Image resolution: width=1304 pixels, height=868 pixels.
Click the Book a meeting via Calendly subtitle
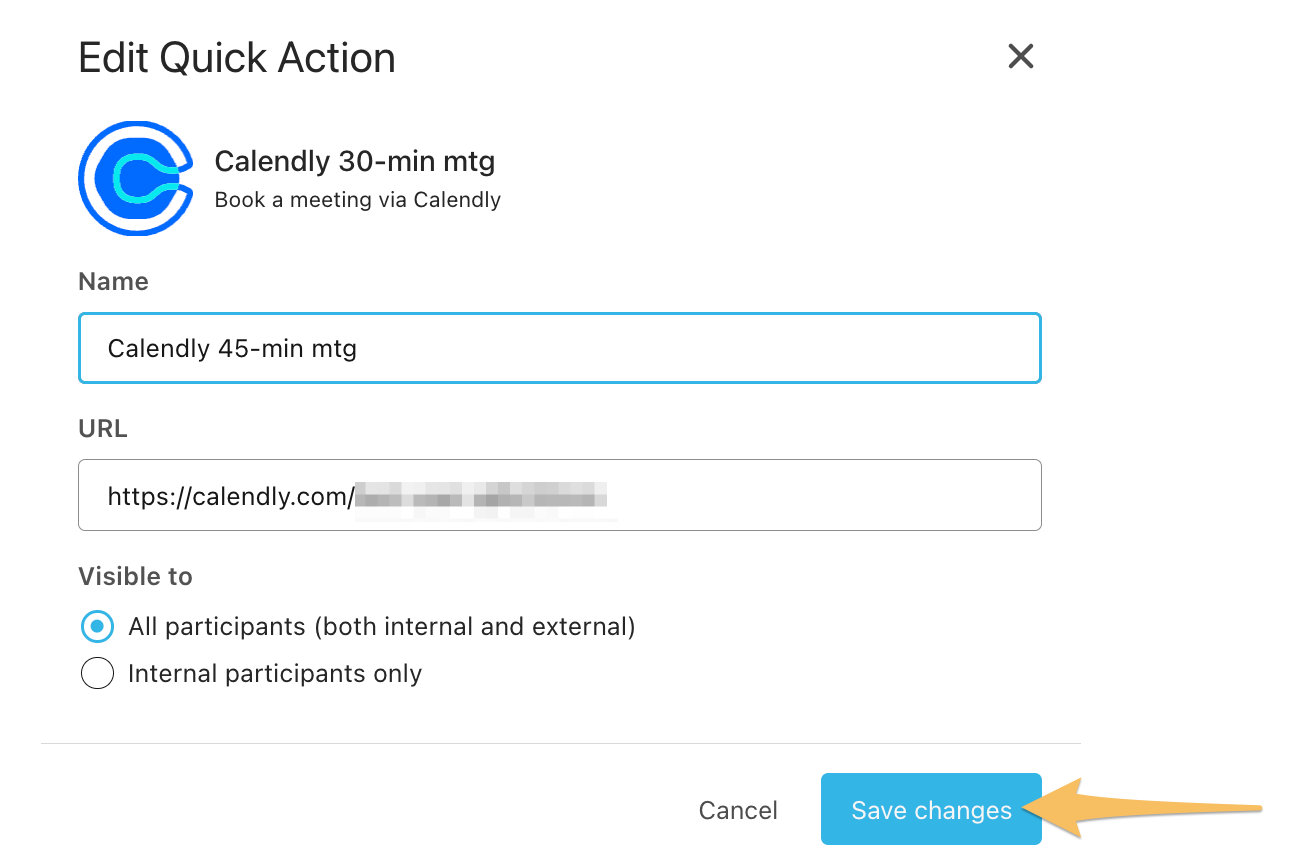click(x=358, y=200)
